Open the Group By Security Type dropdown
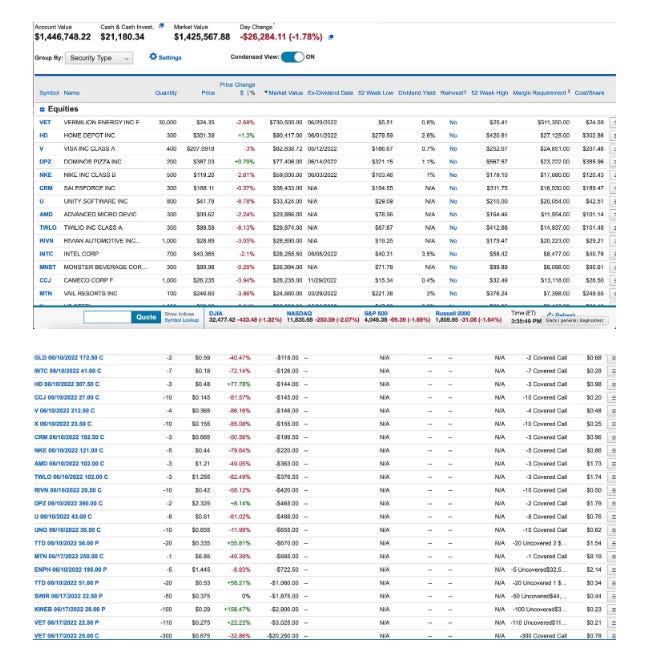 click(99, 58)
